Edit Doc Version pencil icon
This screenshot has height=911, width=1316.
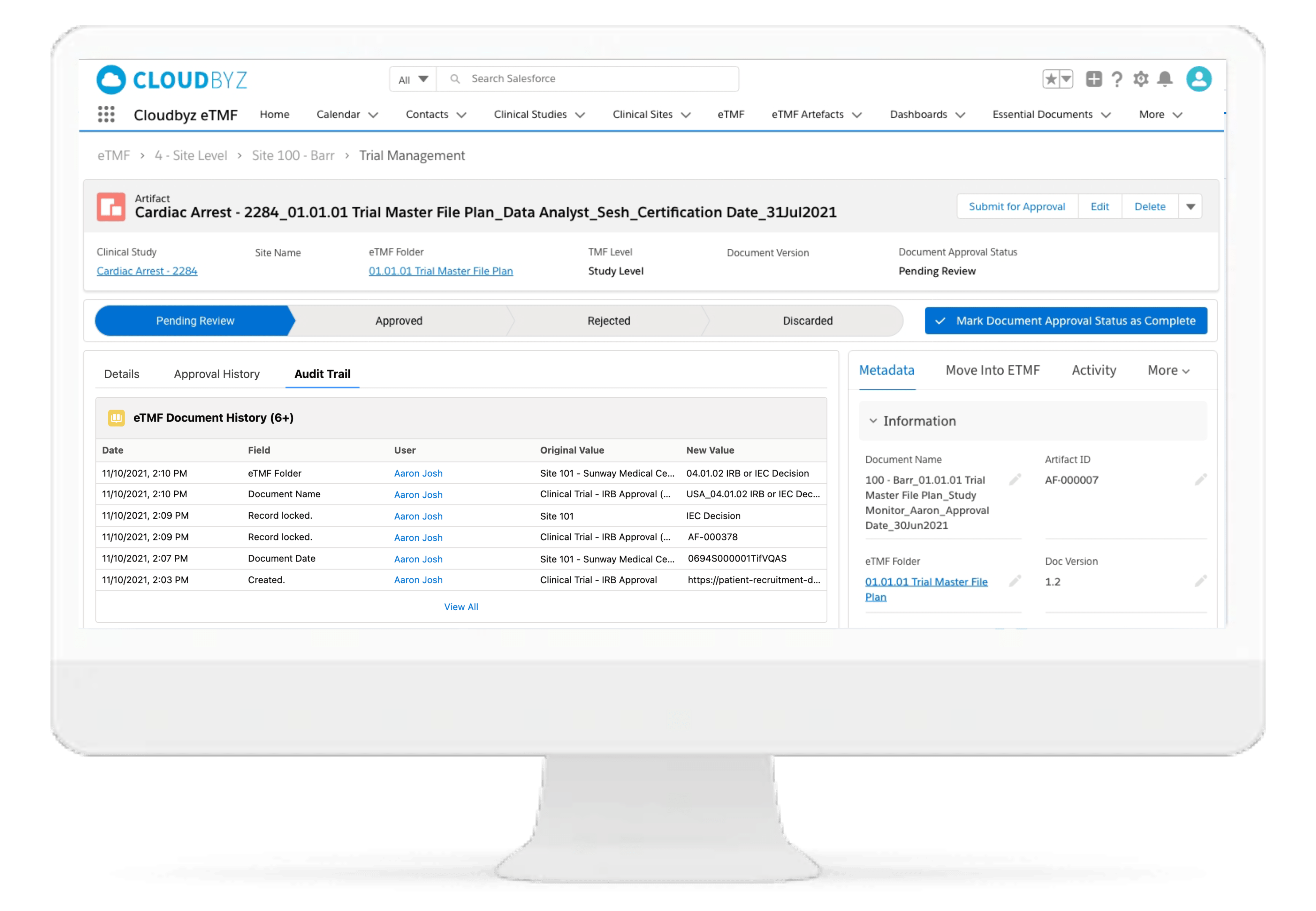(1200, 581)
